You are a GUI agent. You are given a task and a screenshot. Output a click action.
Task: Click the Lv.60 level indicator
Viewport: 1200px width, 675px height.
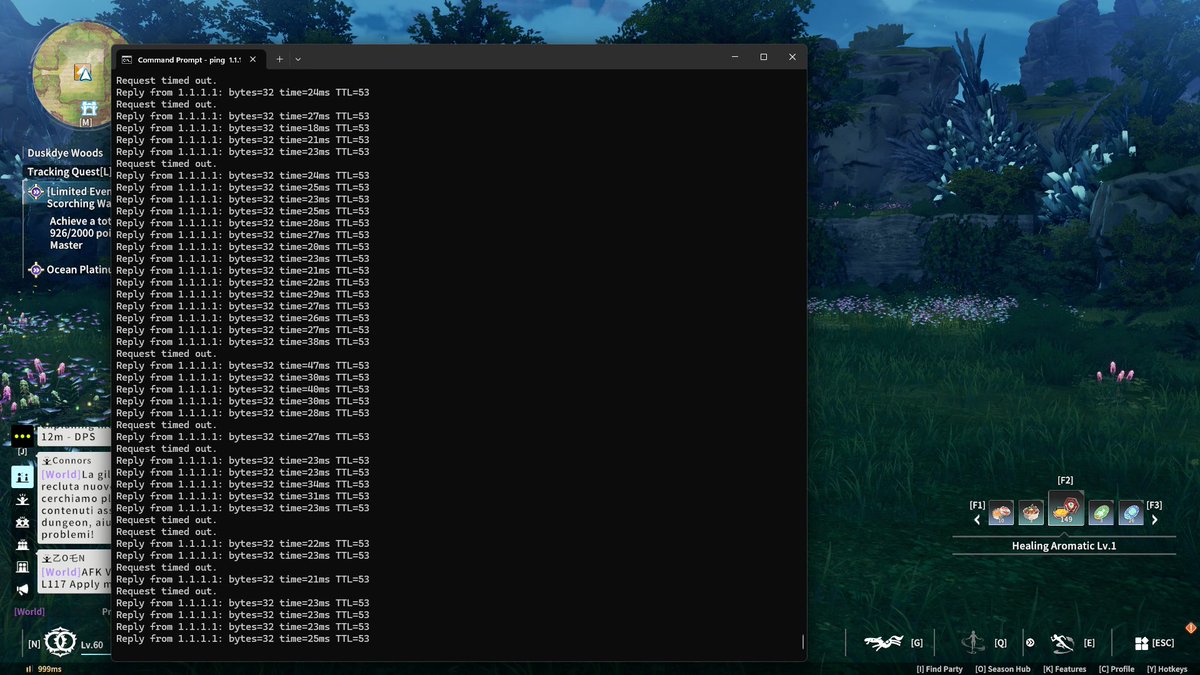coord(92,645)
